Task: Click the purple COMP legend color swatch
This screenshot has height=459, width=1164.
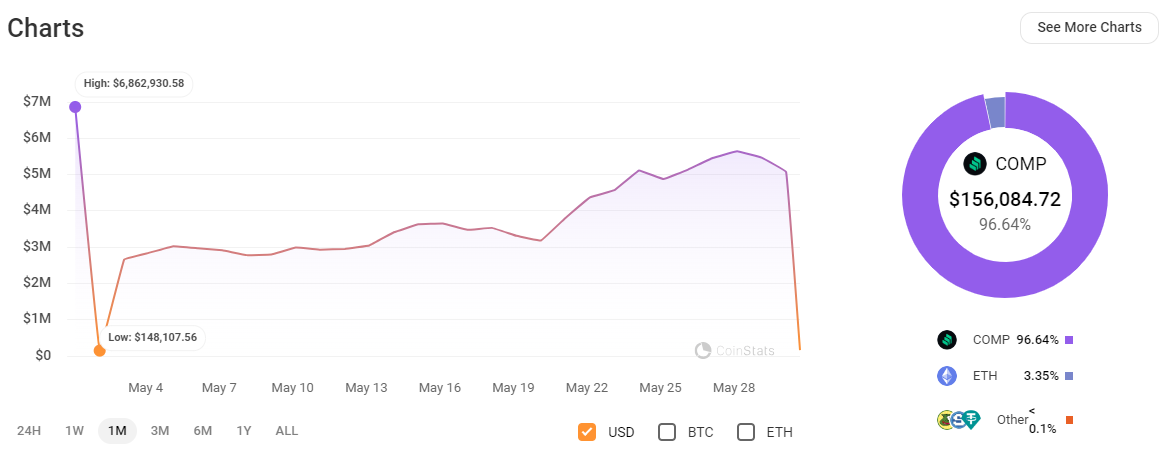Action: pos(1069,340)
